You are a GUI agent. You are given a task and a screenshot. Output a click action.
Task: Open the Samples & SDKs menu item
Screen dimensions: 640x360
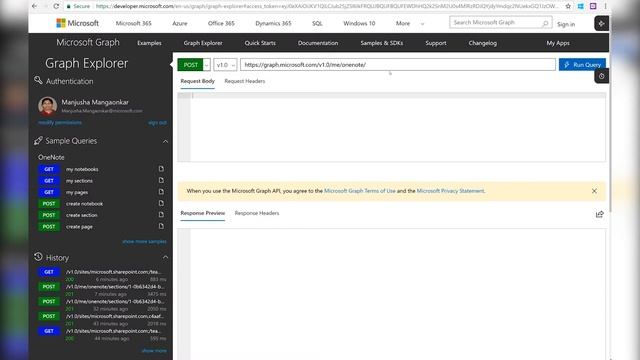click(382, 43)
